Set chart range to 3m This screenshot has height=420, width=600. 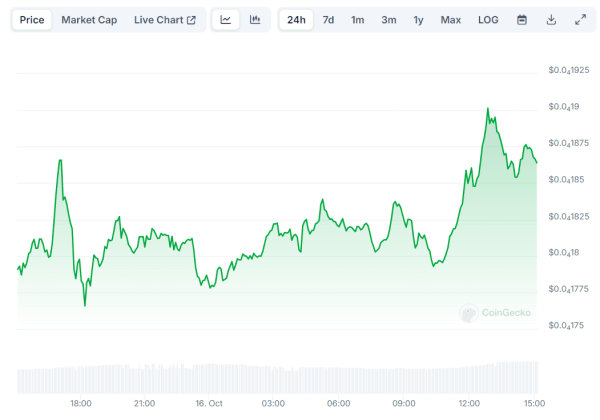[388, 20]
